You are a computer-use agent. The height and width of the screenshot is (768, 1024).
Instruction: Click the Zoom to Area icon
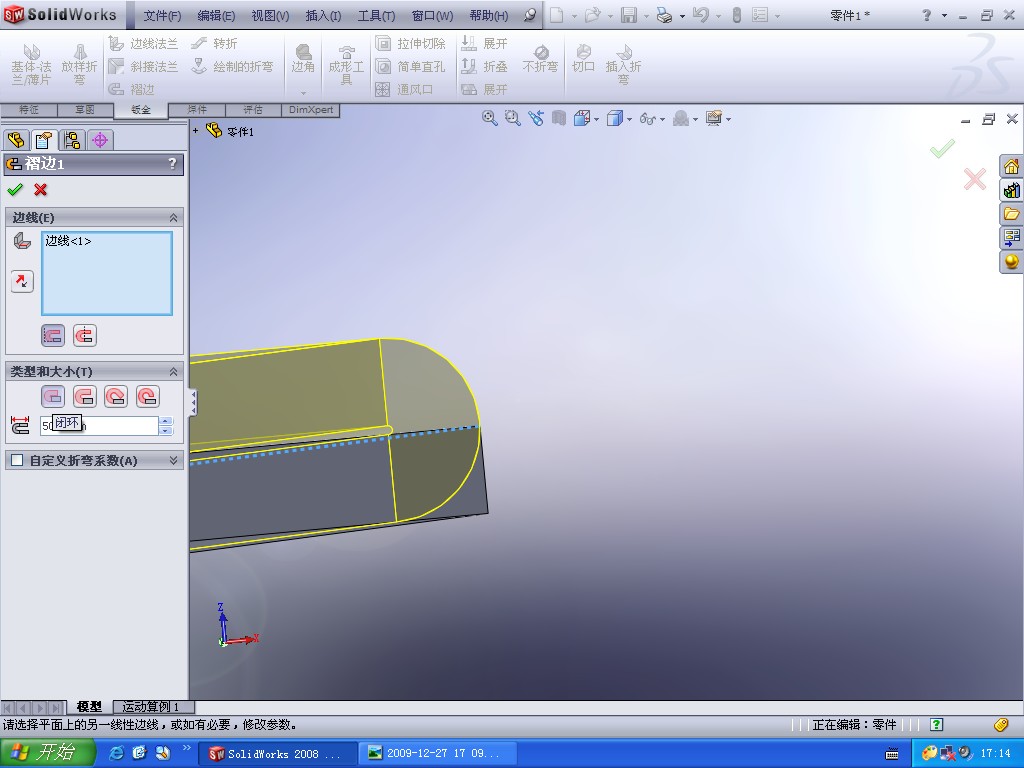click(513, 118)
